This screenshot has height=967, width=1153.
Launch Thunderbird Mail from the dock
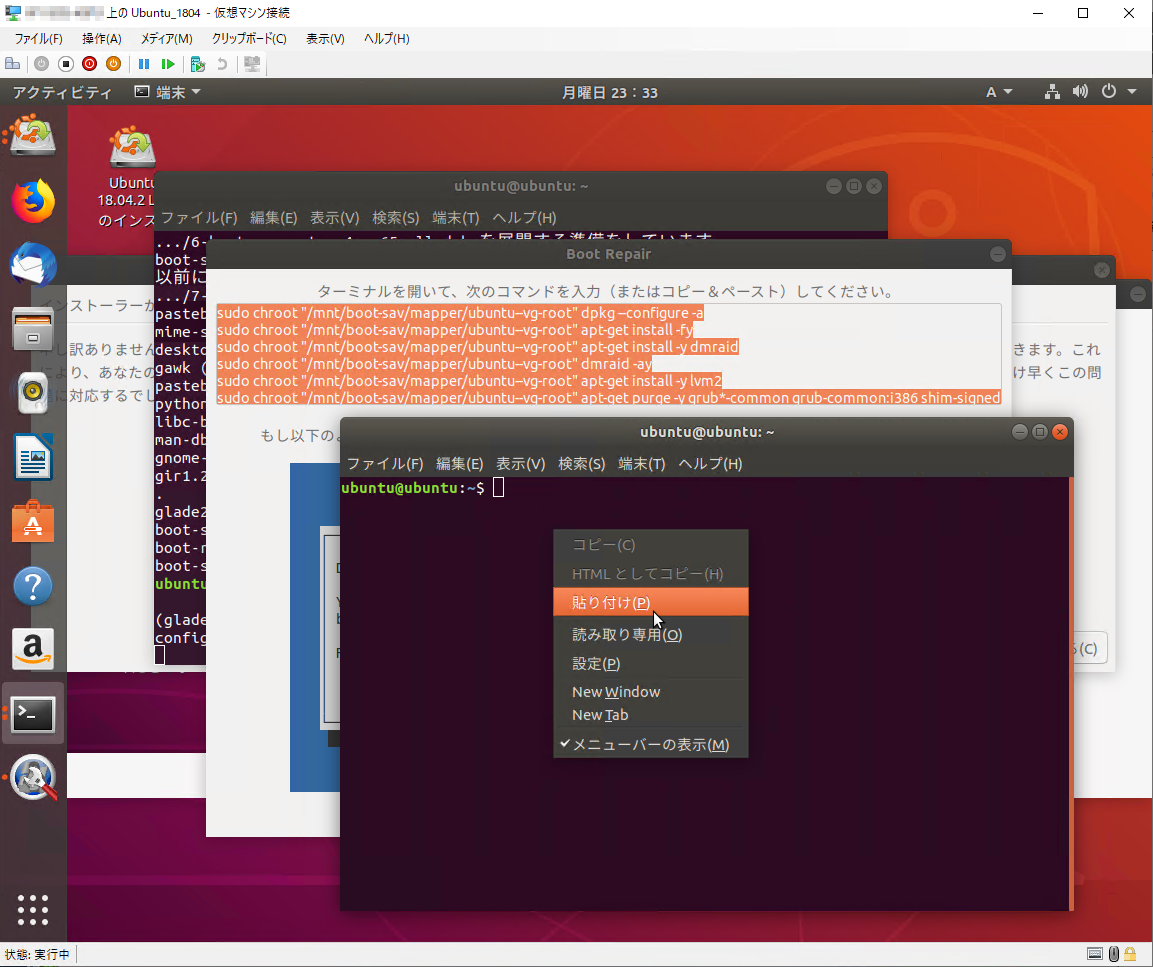coord(33,263)
